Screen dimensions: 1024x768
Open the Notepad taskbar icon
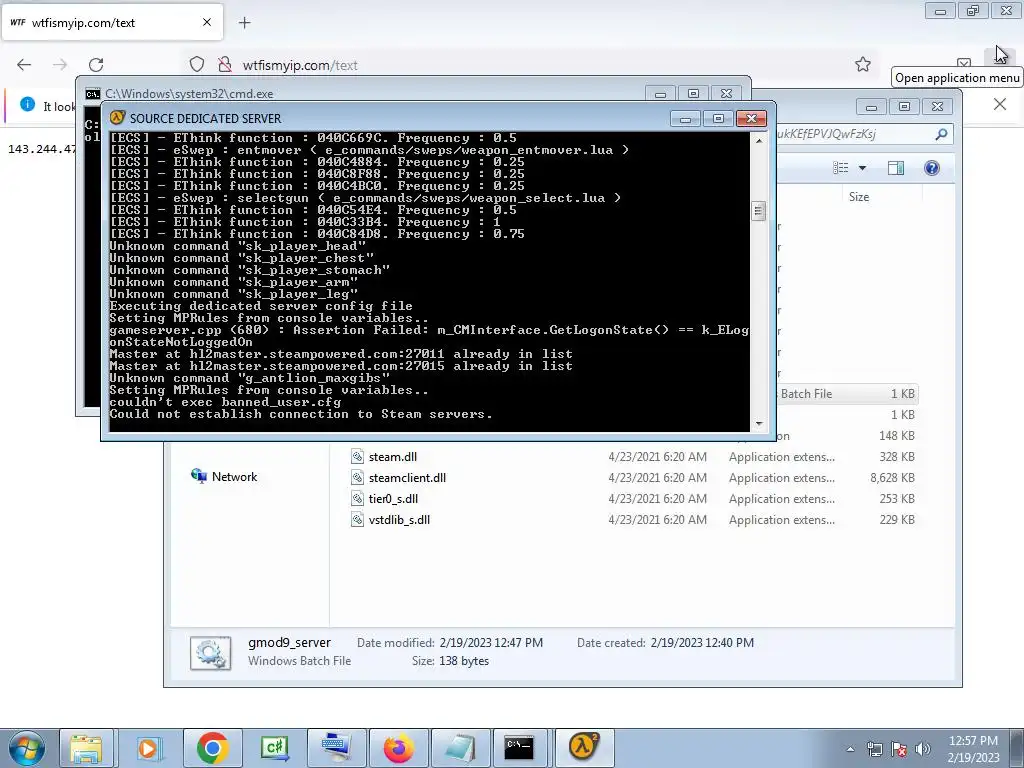pos(460,748)
